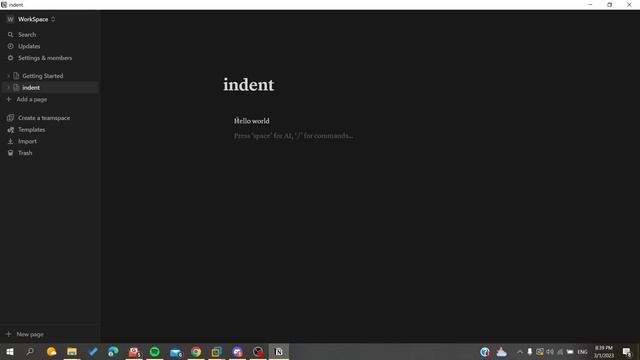Click the Updates clock icon
This screenshot has height=360, width=640.
click(x=11, y=46)
